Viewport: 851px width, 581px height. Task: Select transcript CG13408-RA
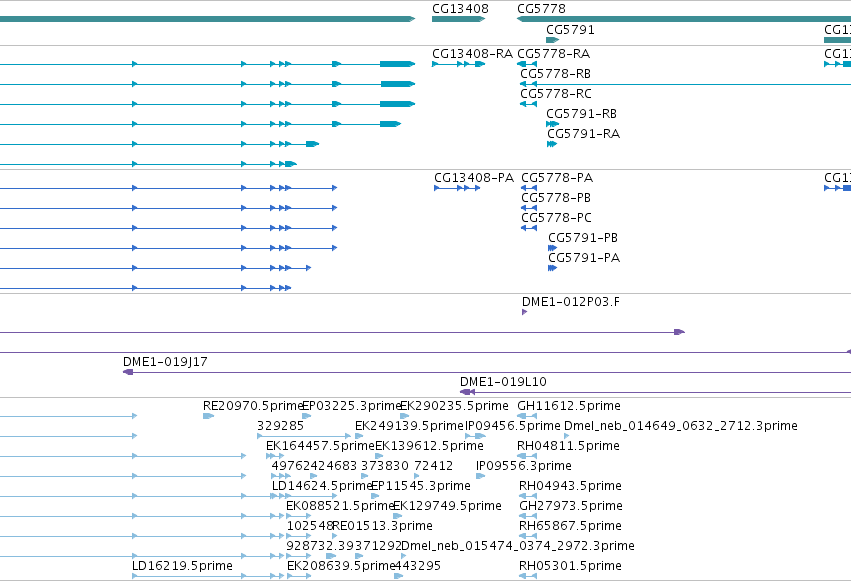coord(458,64)
